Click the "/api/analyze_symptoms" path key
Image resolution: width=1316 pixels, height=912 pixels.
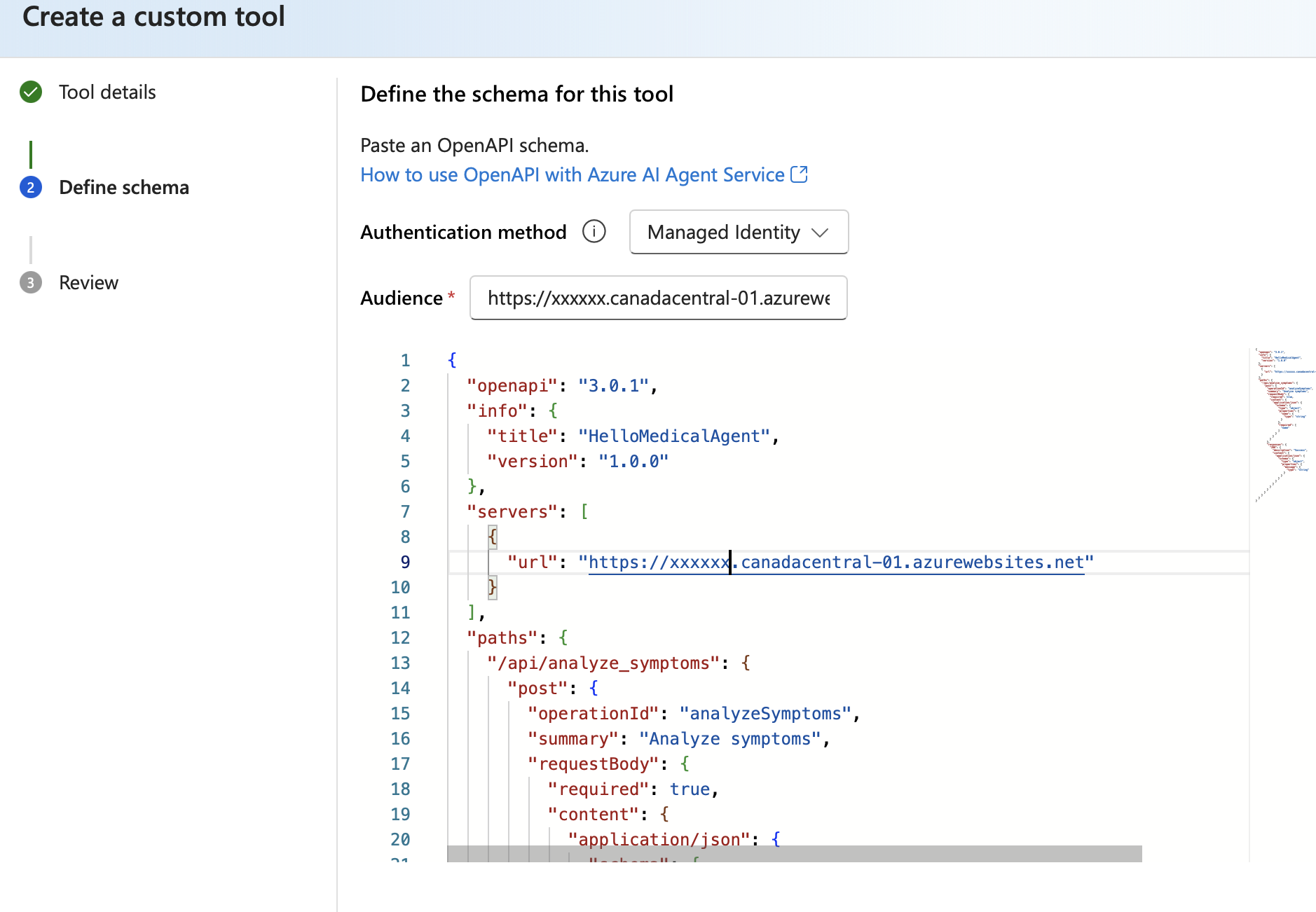[x=603, y=663]
